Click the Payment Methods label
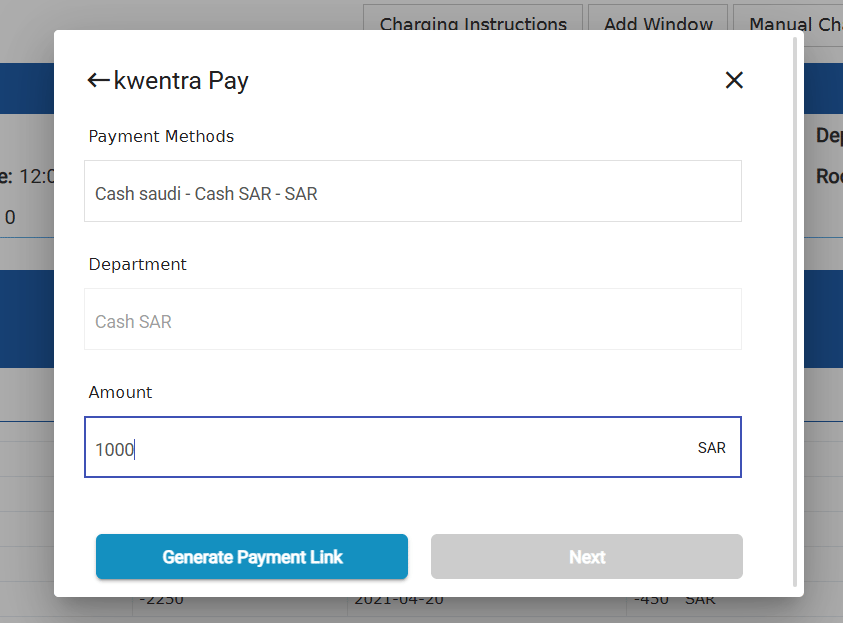843x623 pixels. pyautogui.click(x=161, y=137)
